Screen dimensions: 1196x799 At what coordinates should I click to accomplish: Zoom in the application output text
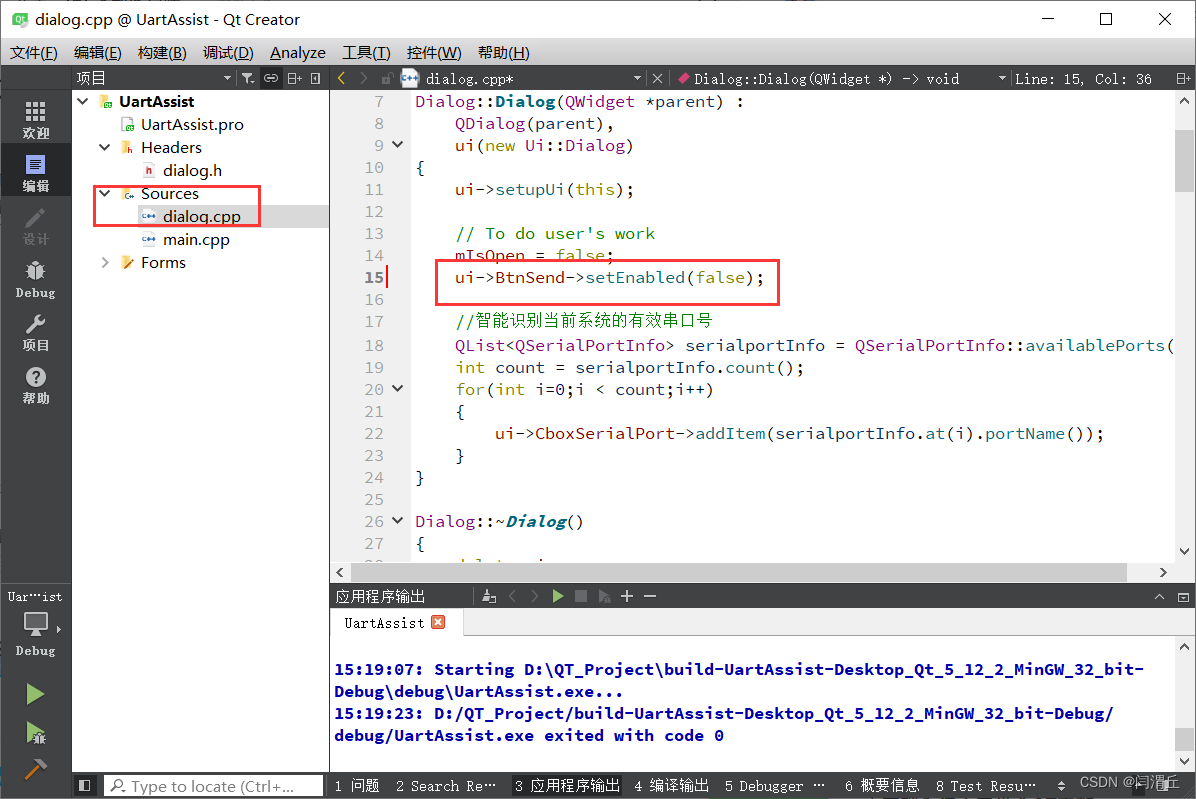tap(627, 596)
